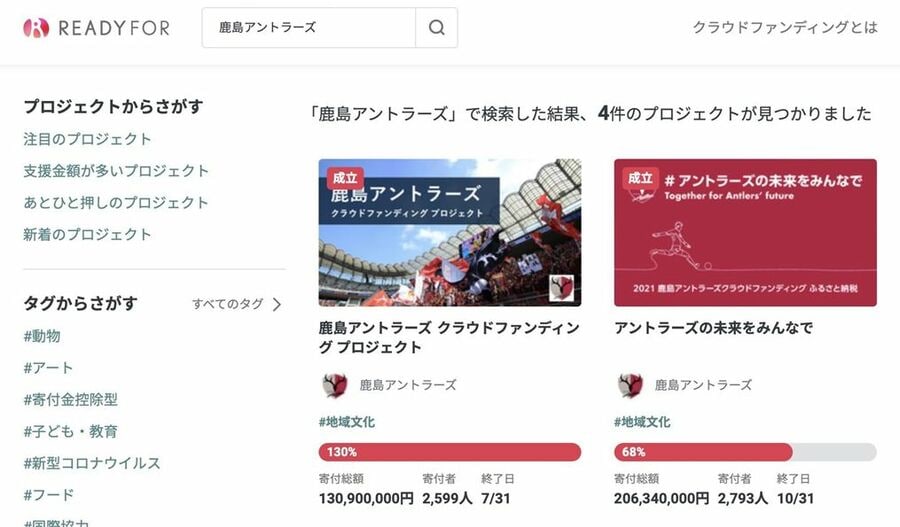
Task: Open the stadium crowdfunding project thumbnail
Action: tap(450, 232)
